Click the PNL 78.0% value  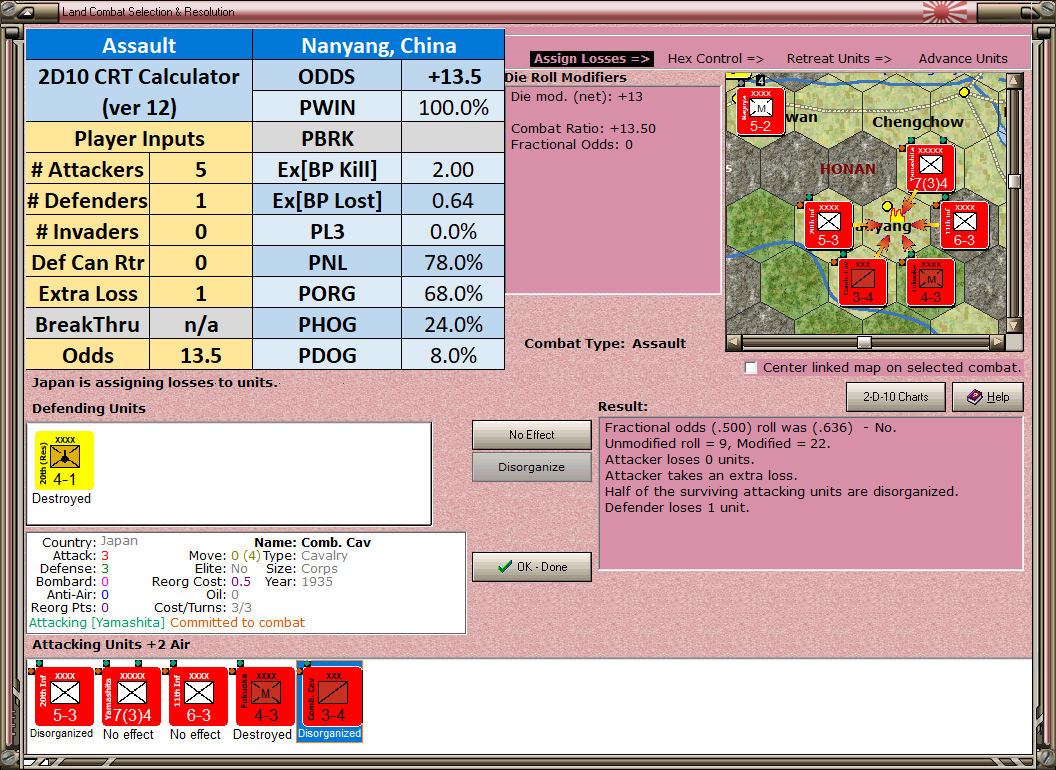click(453, 262)
